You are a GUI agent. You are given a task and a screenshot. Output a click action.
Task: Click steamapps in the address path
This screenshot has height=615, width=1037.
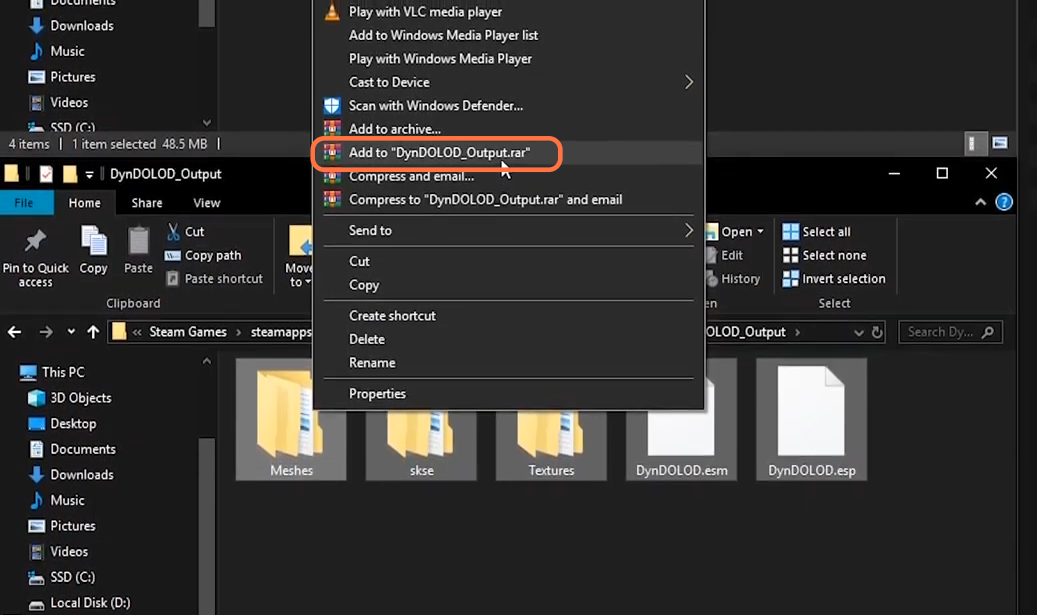coord(280,332)
